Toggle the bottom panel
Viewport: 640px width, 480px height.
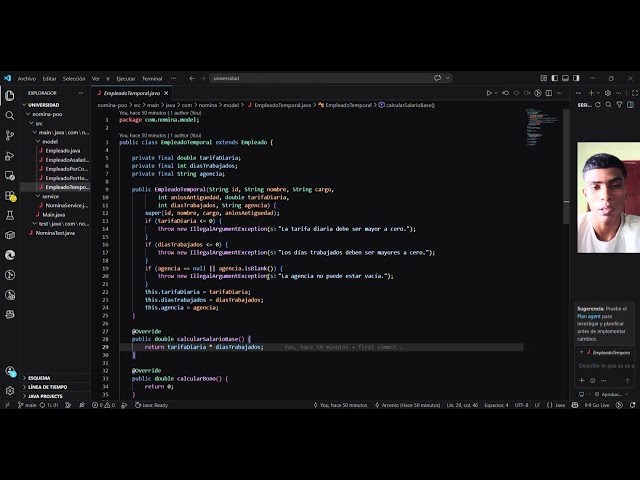coord(565,78)
